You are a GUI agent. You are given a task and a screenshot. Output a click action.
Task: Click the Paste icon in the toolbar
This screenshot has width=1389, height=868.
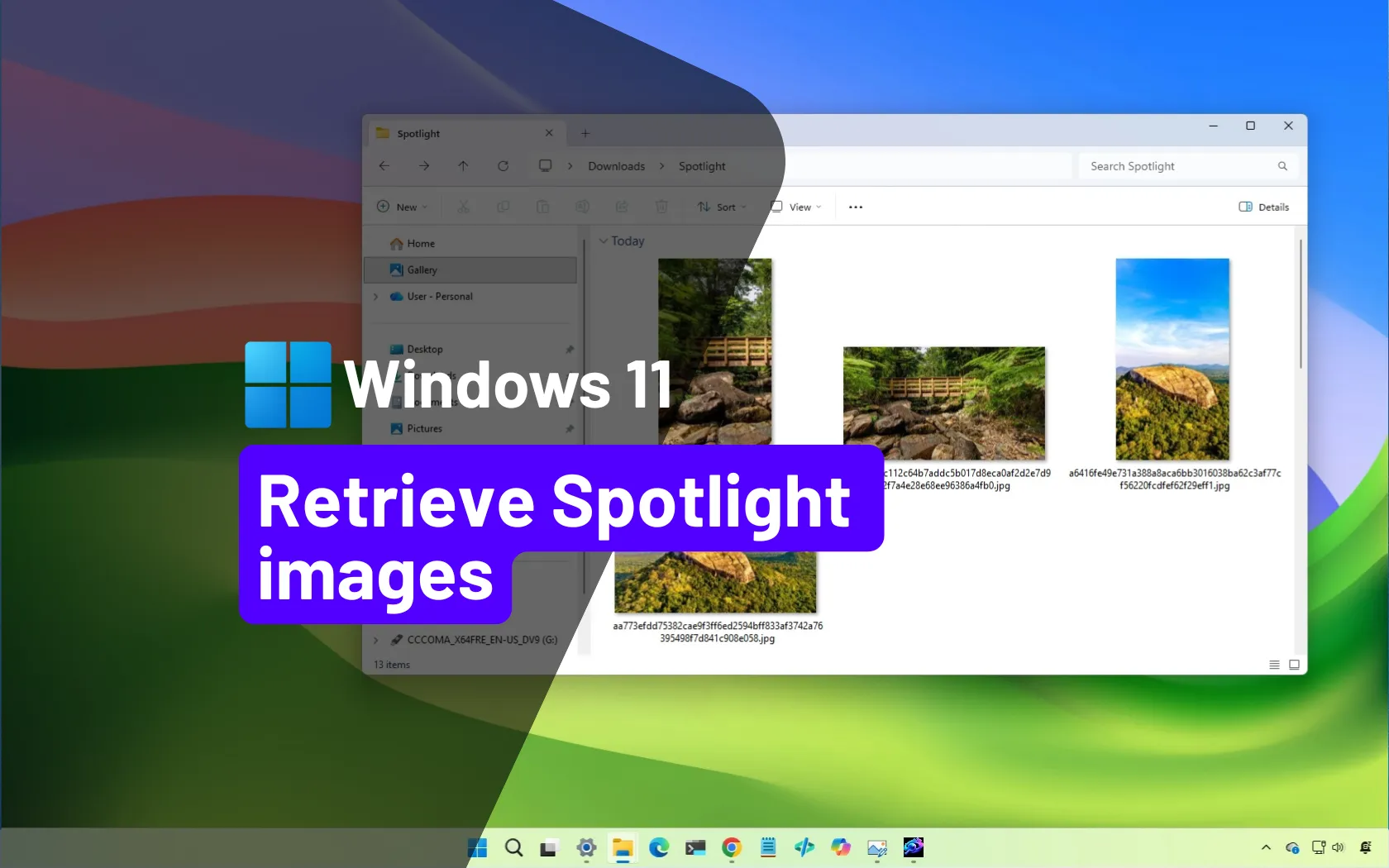coord(542,207)
